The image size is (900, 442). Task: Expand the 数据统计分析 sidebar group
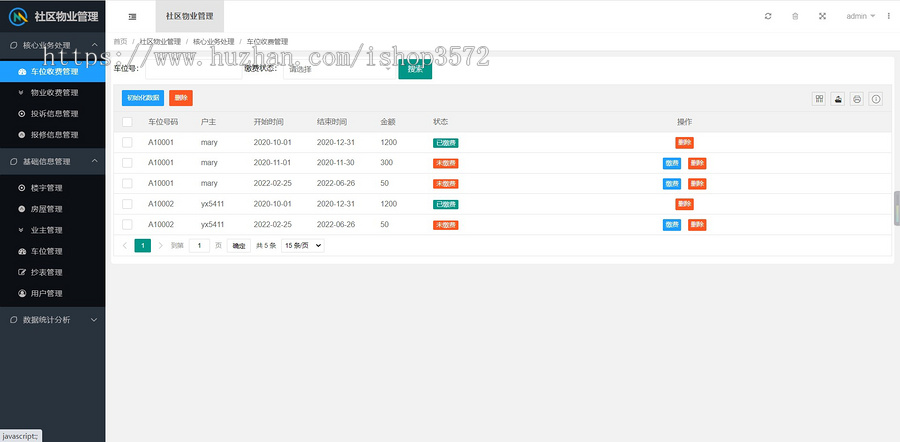pyautogui.click(x=53, y=320)
